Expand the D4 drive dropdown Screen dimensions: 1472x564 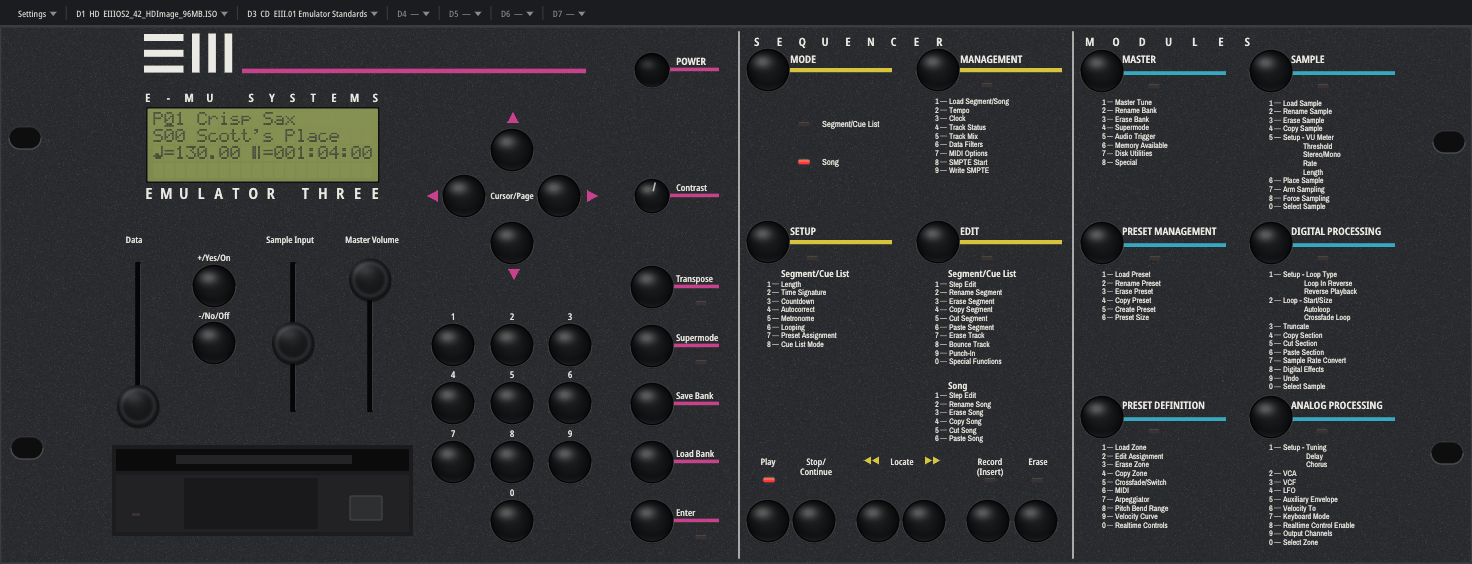coord(413,14)
